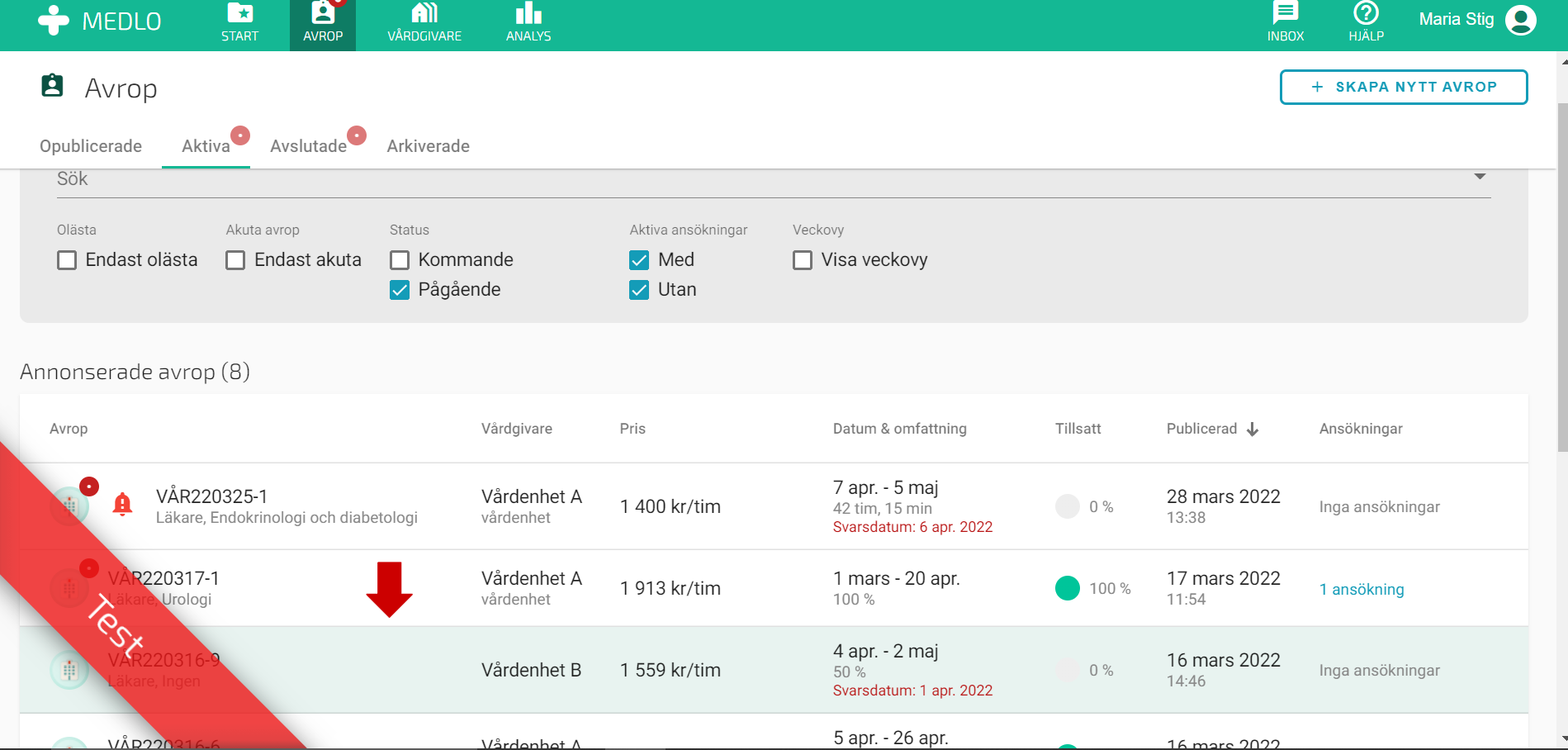Open the AVROP navigation icon
Viewport: 1568px width, 750px height.
click(322, 13)
